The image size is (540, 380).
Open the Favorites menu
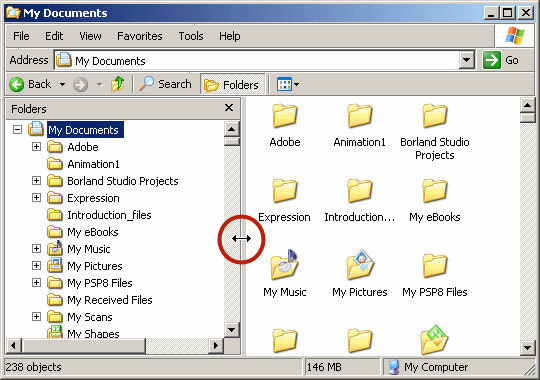pos(139,36)
